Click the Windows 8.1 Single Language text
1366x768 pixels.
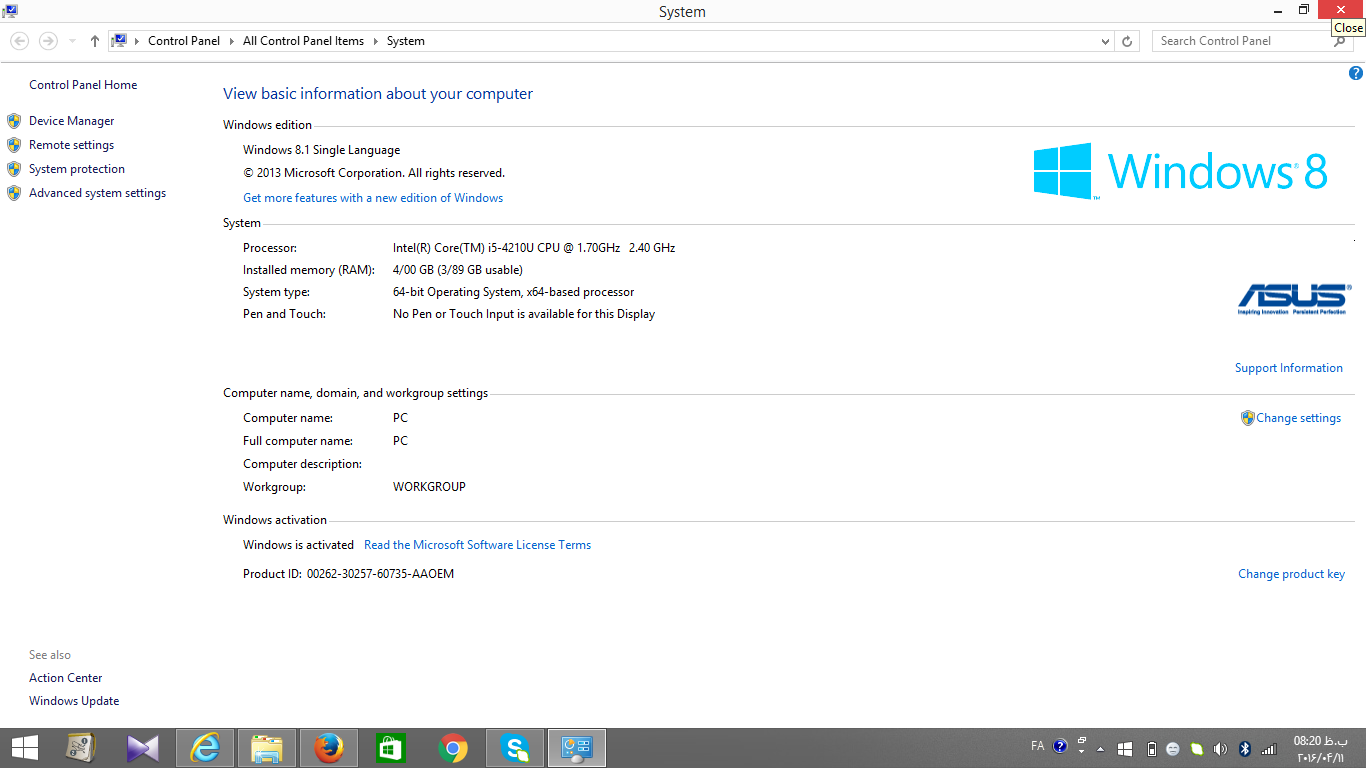click(x=321, y=150)
